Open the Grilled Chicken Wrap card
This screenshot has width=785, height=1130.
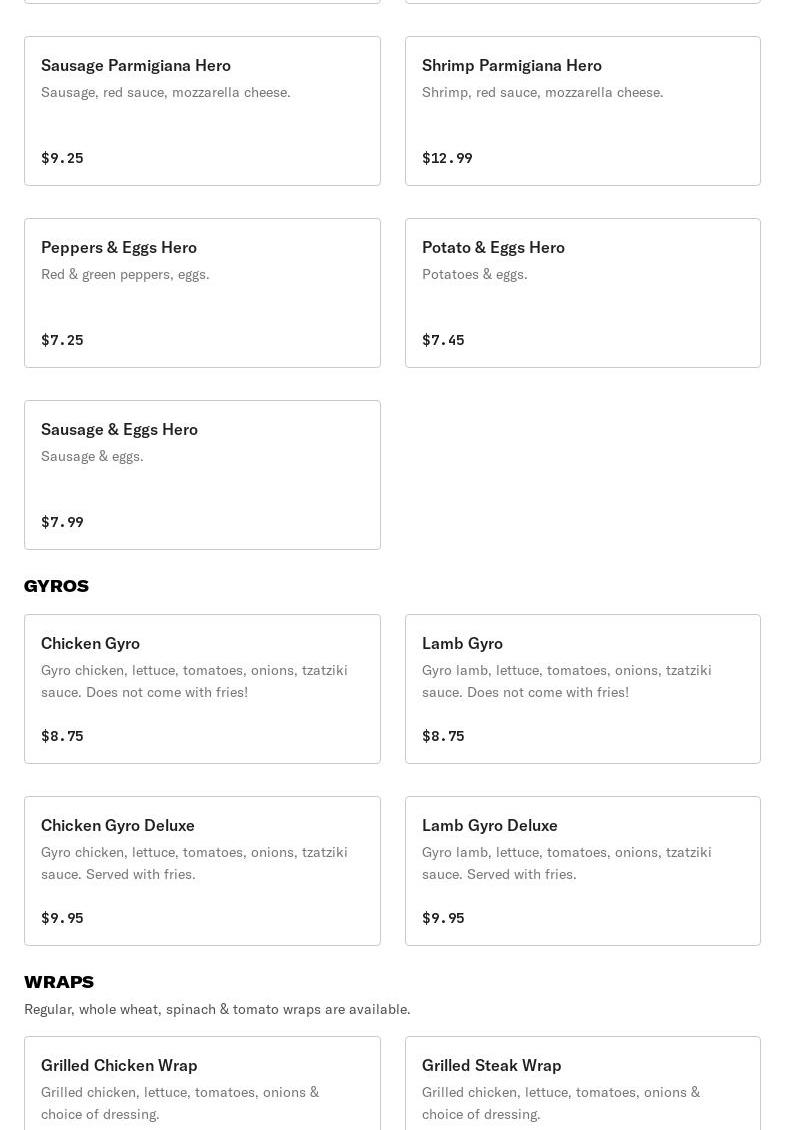point(202,1085)
